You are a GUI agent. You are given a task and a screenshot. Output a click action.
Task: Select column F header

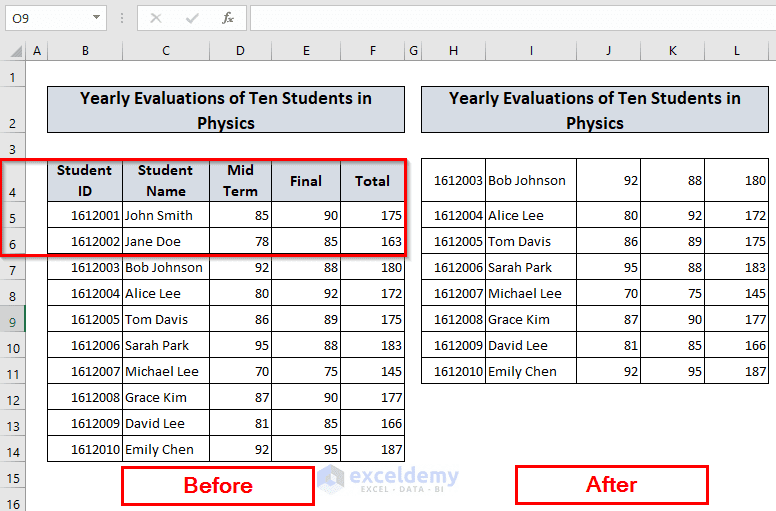tap(373, 51)
